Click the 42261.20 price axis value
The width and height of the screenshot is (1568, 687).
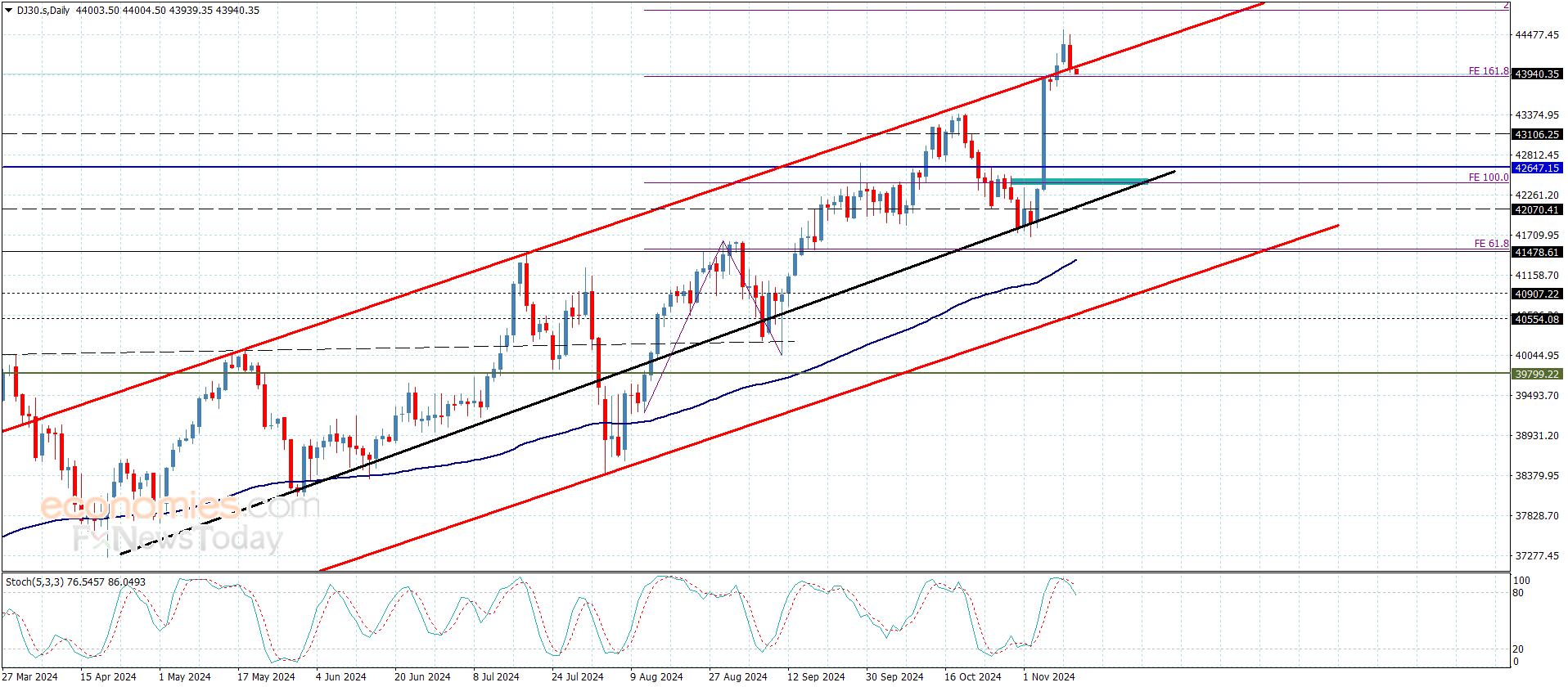pos(1537,195)
